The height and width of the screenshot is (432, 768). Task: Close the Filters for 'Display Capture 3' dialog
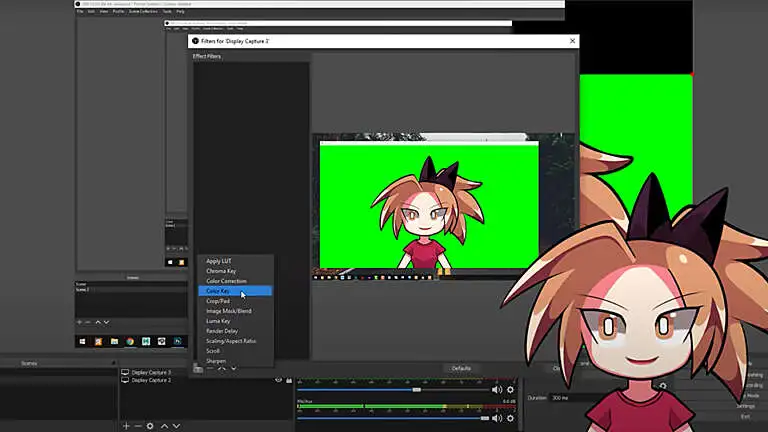pyautogui.click(x=573, y=41)
